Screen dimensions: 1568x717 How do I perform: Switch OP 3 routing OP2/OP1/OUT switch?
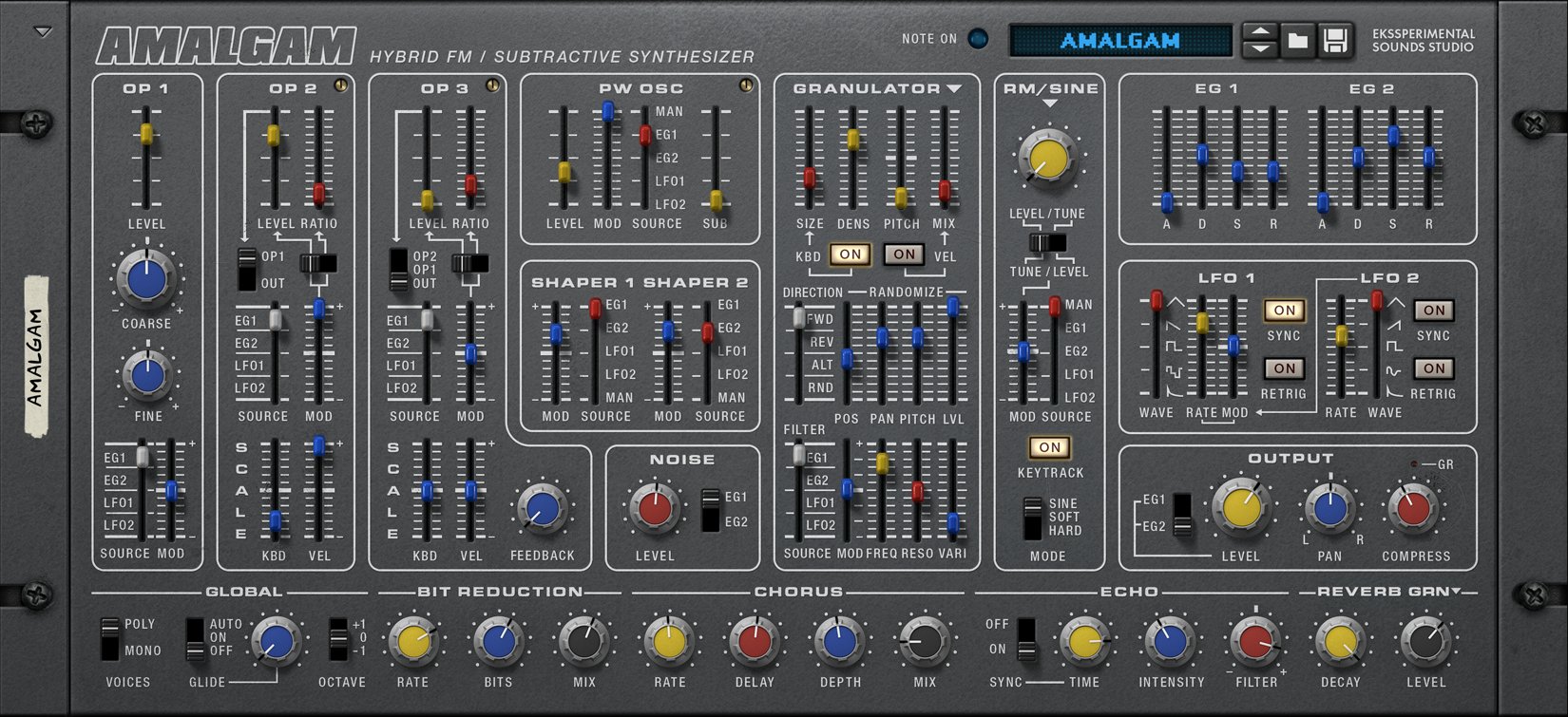pos(399,270)
